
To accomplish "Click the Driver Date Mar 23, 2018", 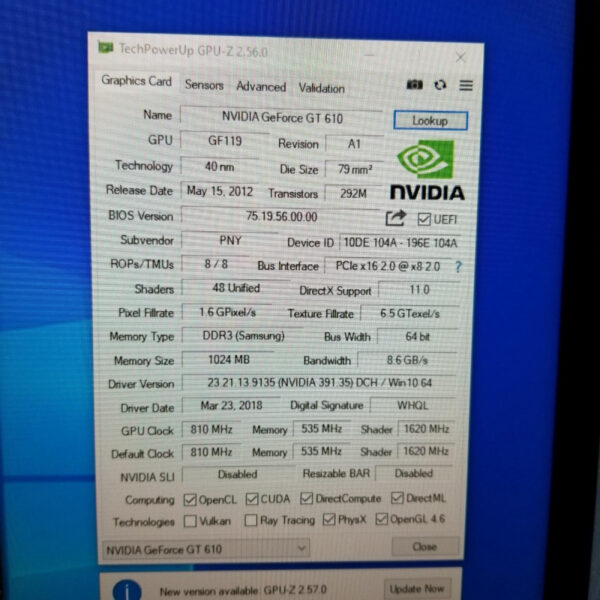I will pyautogui.click(x=232, y=406).
